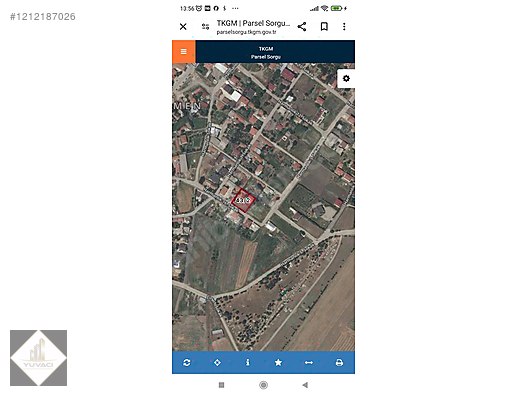Tap the refresh icon in bottom toolbar
The image size is (528, 396).
pyautogui.click(x=187, y=362)
